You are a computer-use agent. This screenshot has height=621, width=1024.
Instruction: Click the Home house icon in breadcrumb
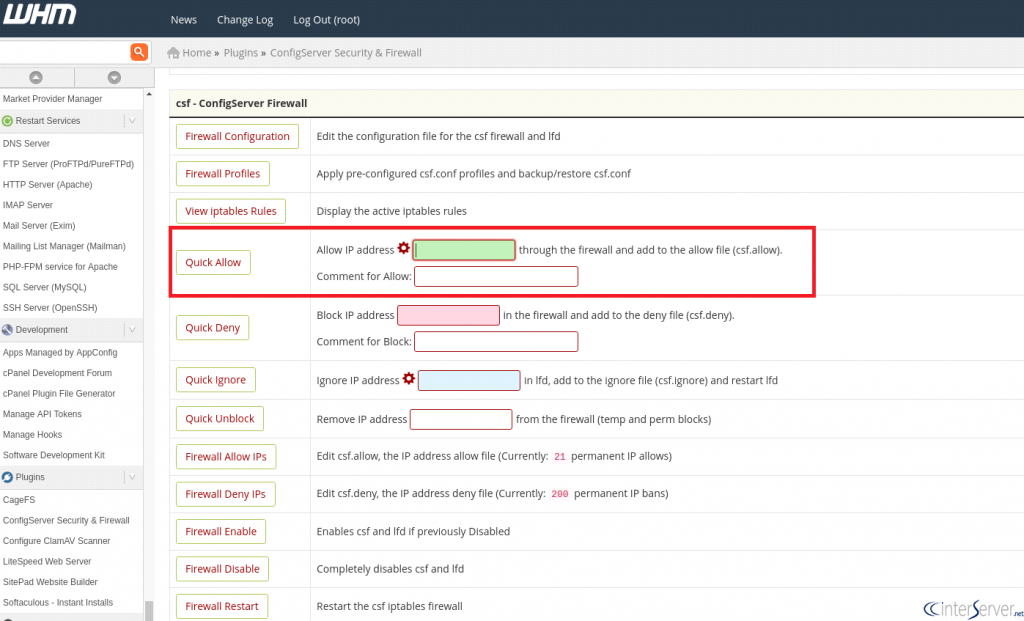(x=173, y=53)
